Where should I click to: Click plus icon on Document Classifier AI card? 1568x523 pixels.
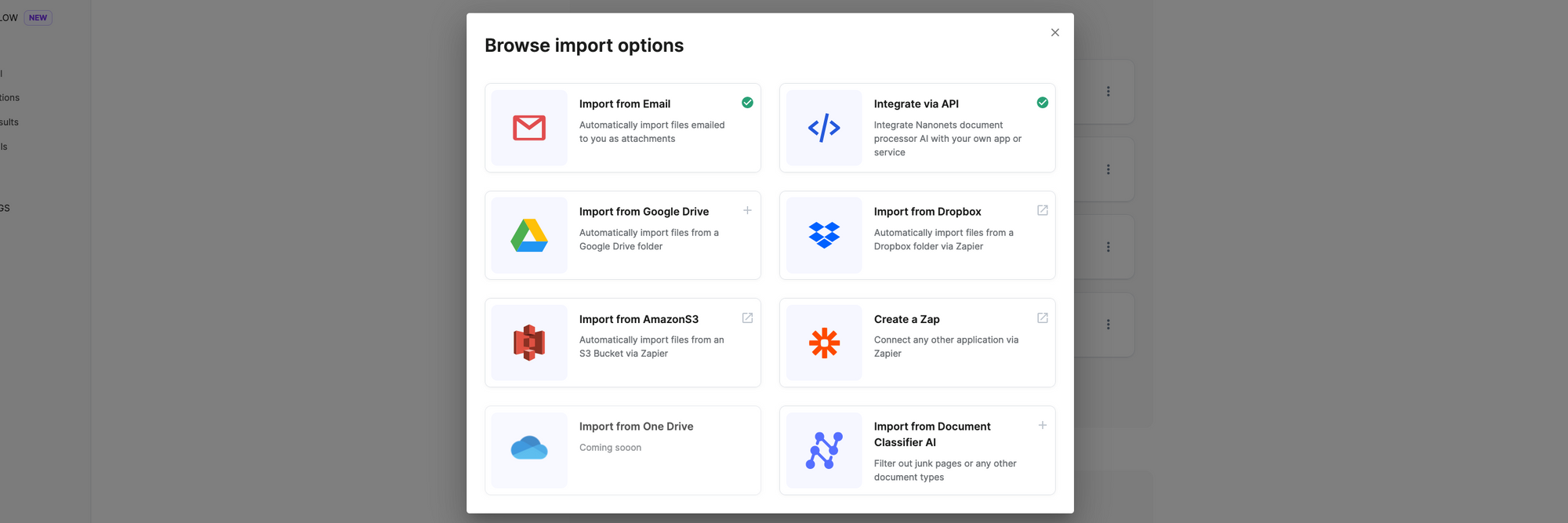coord(1042,425)
